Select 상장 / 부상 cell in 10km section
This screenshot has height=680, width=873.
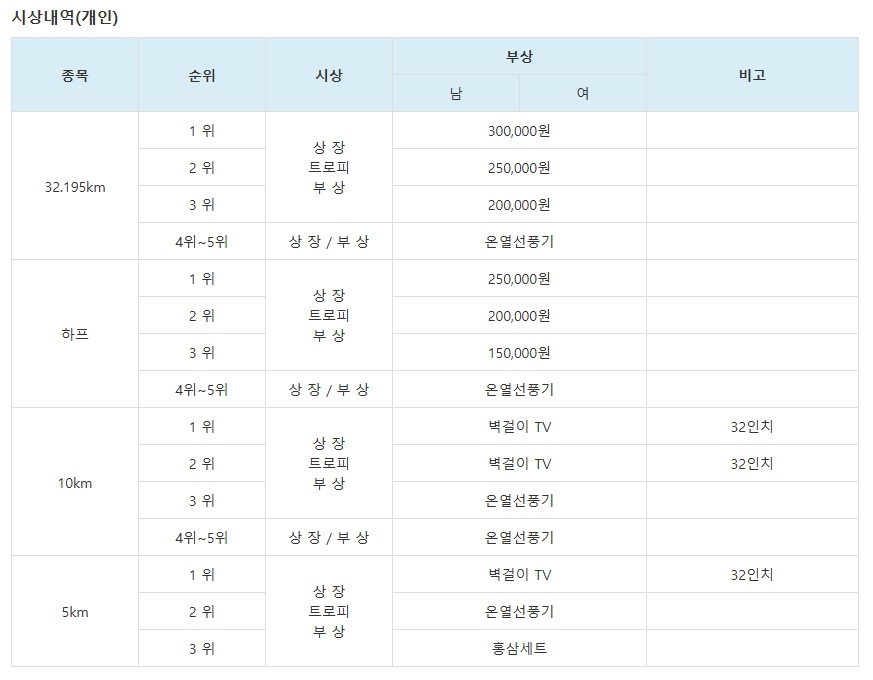pos(328,537)
